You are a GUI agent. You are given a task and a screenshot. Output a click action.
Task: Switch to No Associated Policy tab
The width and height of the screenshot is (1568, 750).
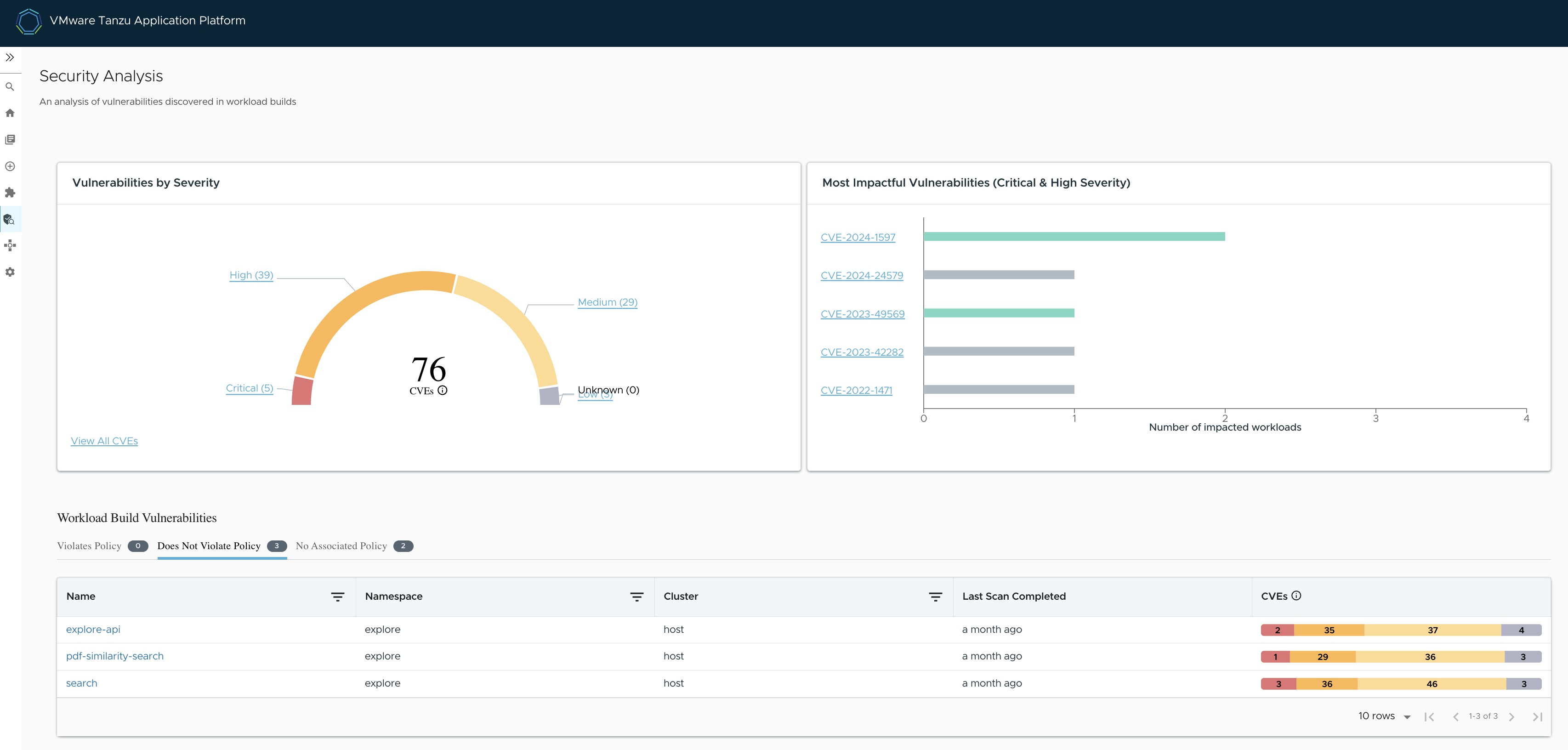point(341,545)
